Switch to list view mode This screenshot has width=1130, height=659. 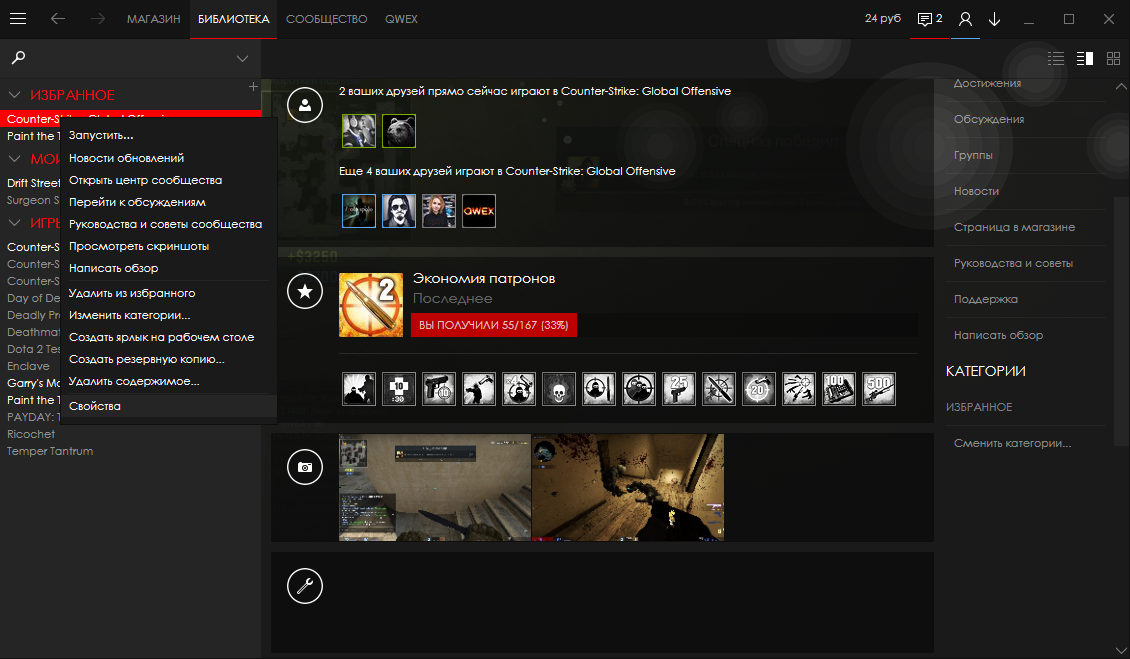[x=1056, y=58]
